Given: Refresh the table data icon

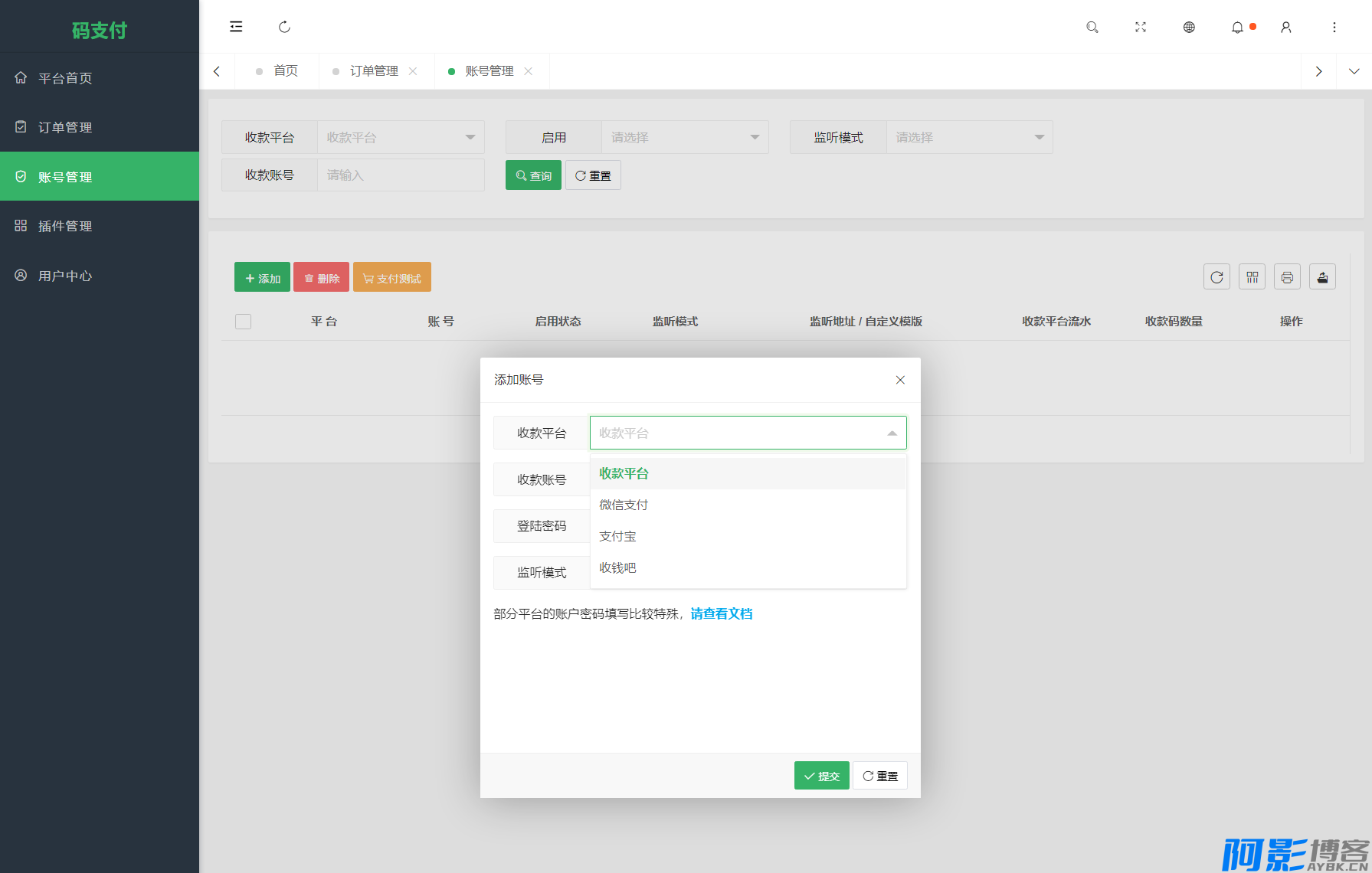Looking at the screenshot, I should coord(1216,276).
